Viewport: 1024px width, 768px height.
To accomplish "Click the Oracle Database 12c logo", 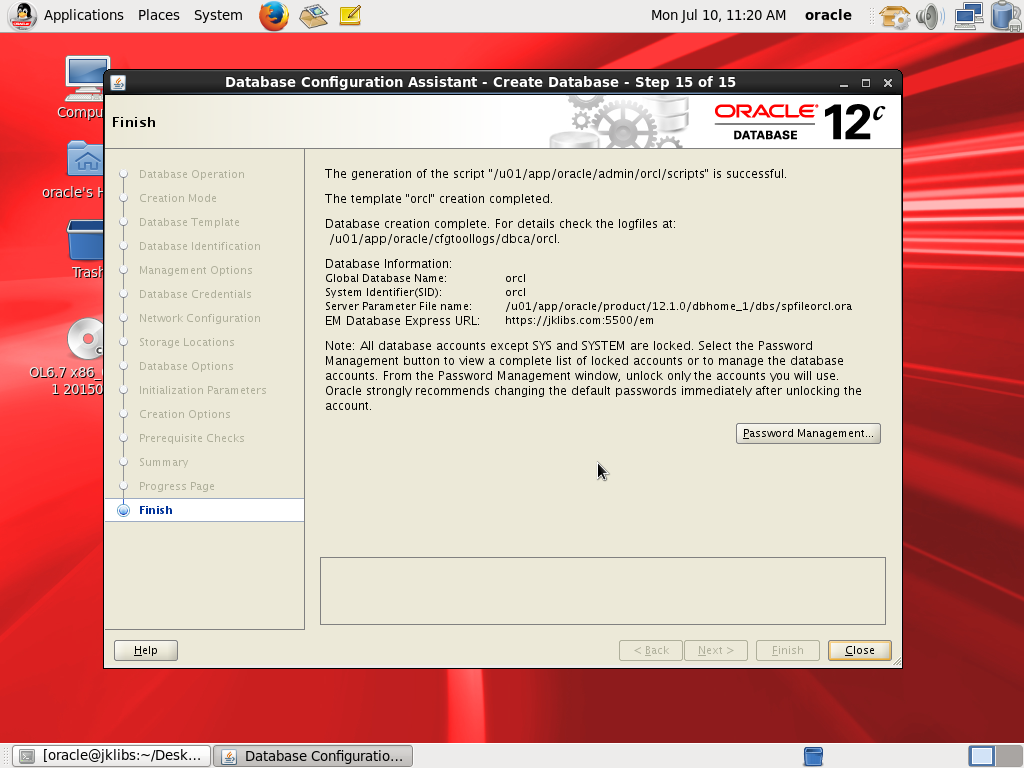I will click(799, 122).
